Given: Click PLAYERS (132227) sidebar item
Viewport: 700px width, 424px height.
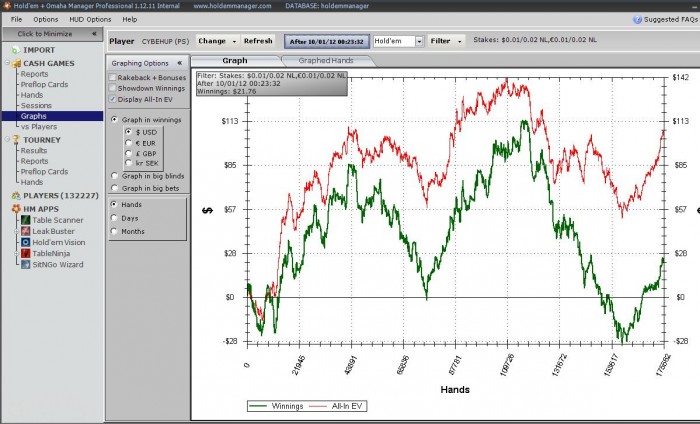Looking at the screenshot, I should click(x=61, y=195).
